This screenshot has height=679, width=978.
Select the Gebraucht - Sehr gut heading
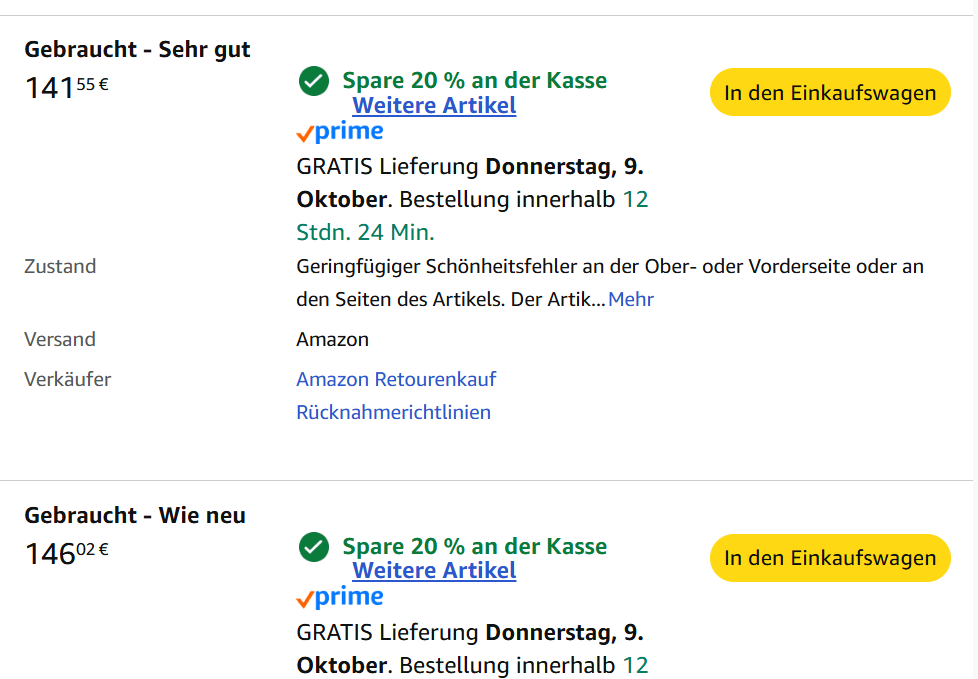point(137,49)
